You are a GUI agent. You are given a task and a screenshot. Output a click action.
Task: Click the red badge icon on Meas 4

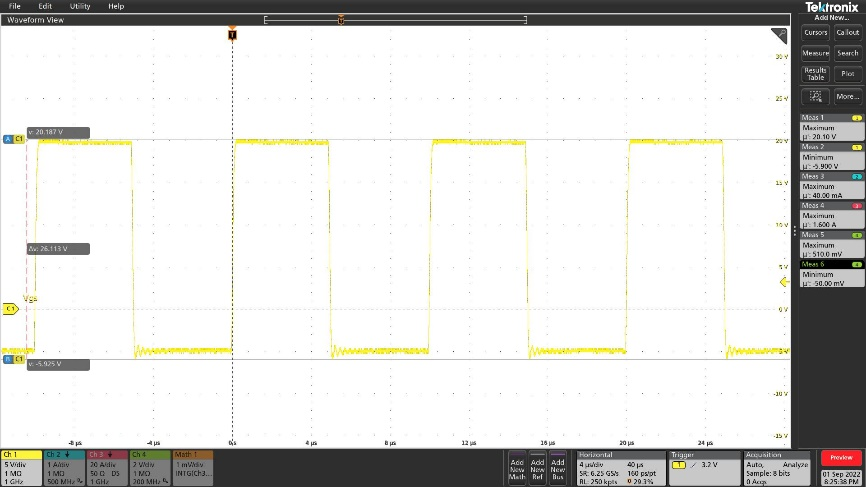tap(856, 205)
